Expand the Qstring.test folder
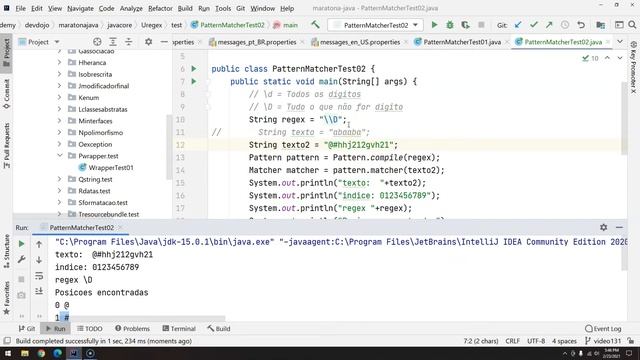Screen dimensions: 640x360 (60, 179)
